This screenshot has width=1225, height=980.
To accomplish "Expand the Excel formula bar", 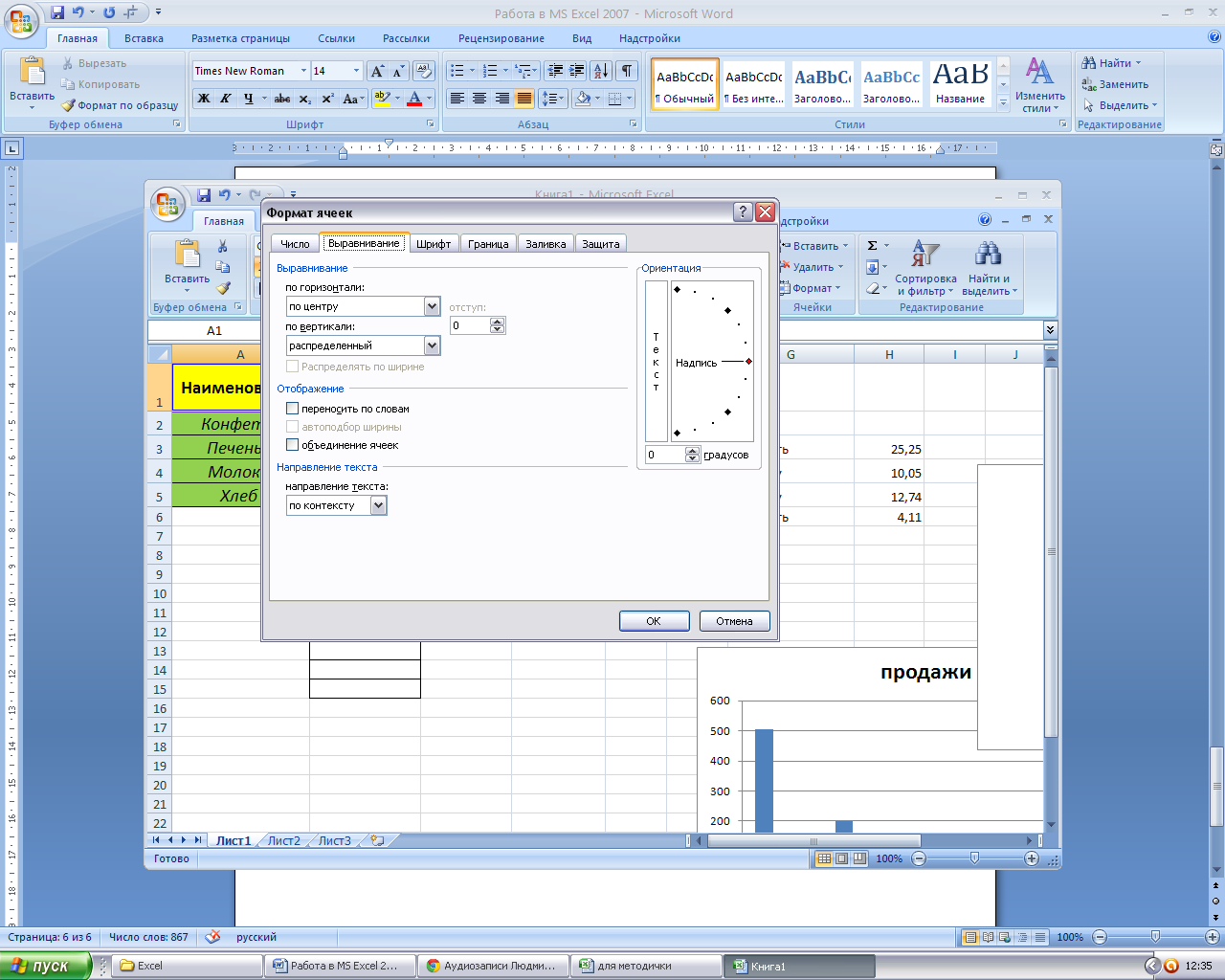I will pos(1050,329).
